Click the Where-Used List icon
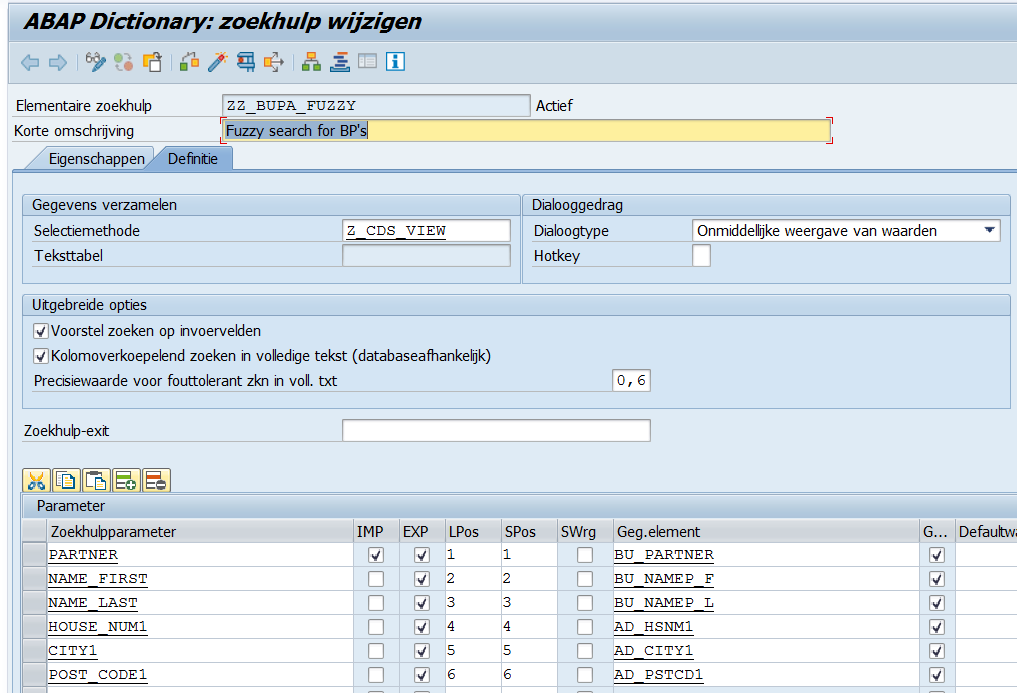 [x=274, y=62]
